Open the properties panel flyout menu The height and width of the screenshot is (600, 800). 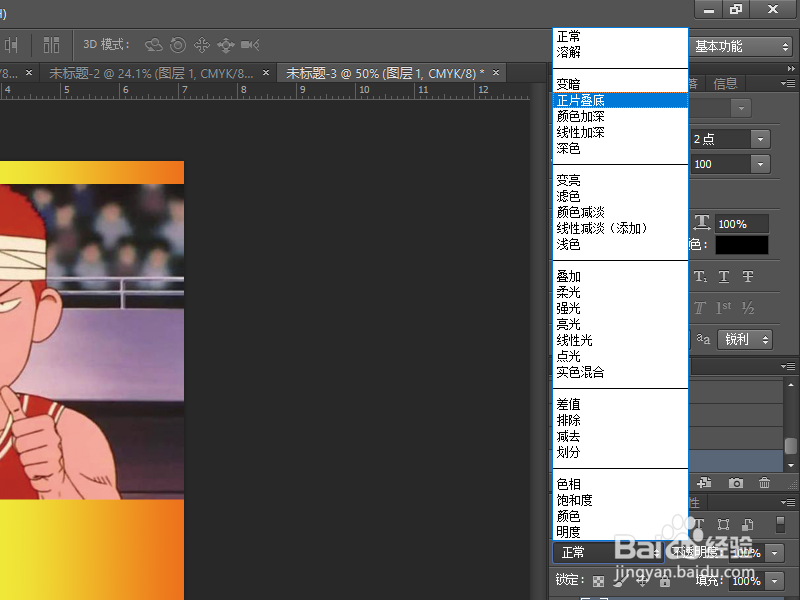788,503
